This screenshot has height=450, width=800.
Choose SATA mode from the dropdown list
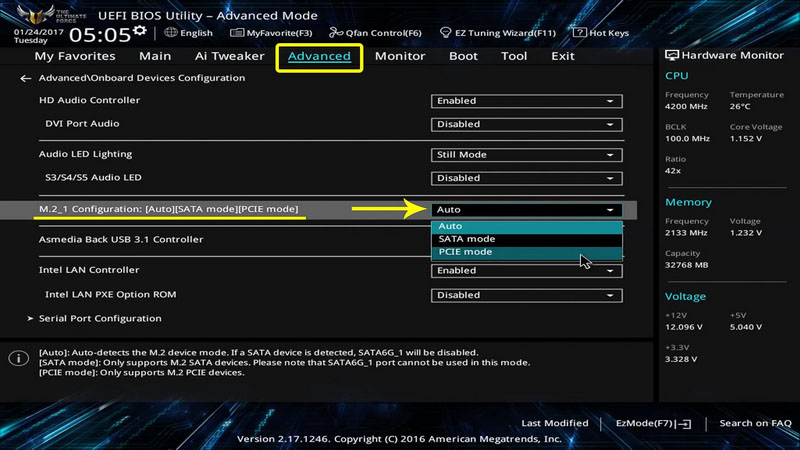[x=527, y=239]
